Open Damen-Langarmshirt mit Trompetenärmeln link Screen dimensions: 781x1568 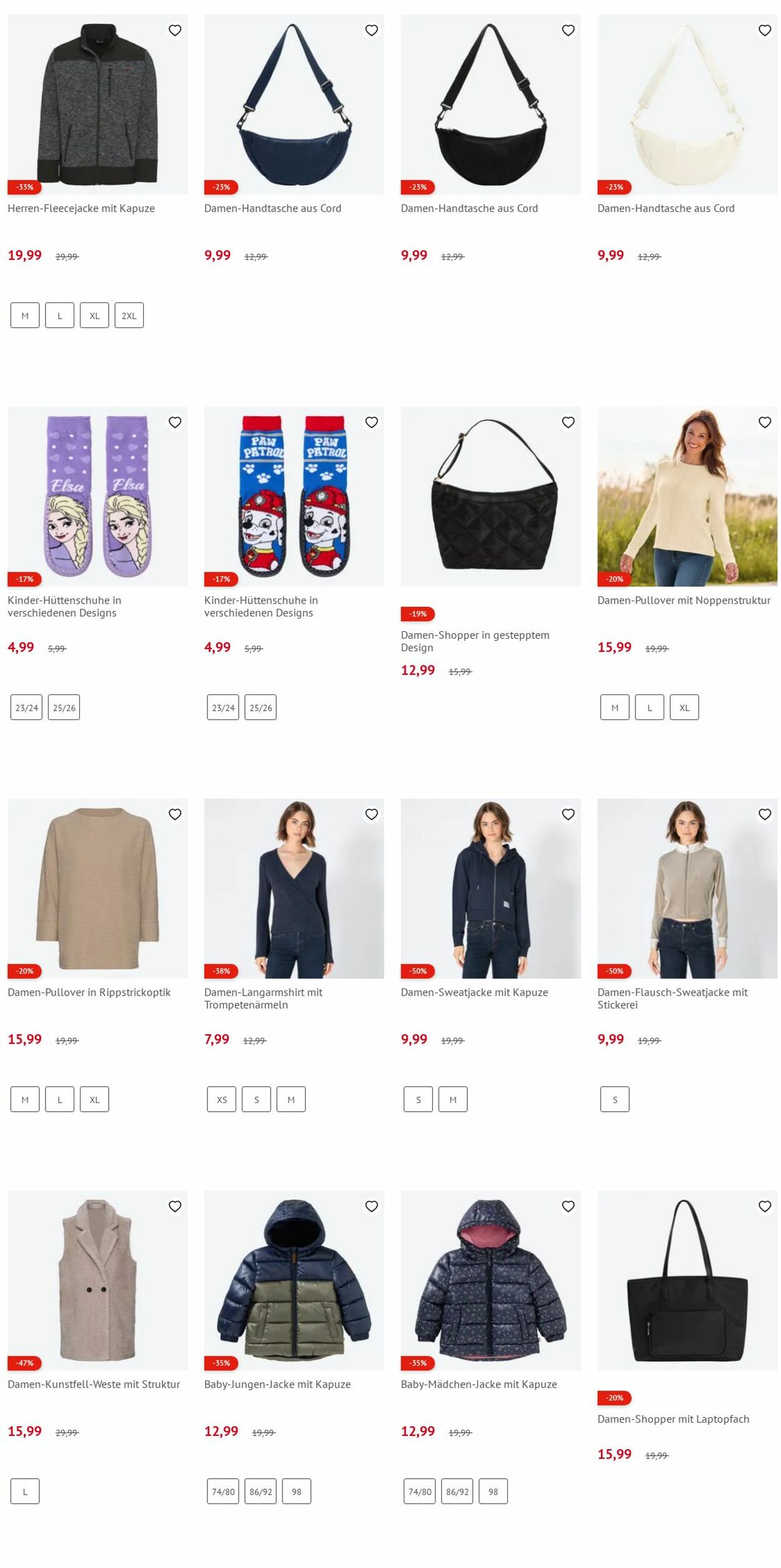(263, 998)
